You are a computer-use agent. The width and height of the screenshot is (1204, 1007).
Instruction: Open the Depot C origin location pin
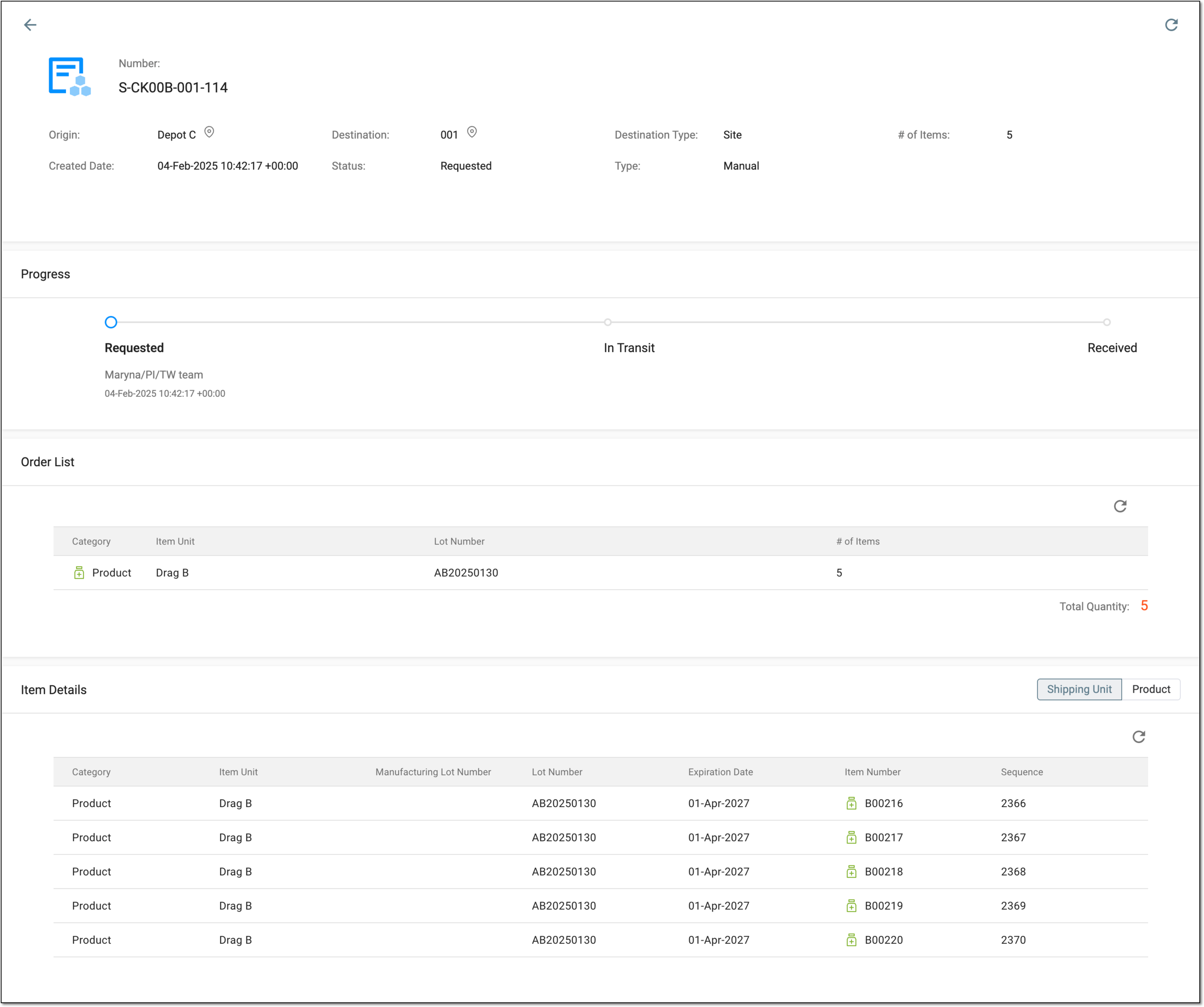pos(209,132)
